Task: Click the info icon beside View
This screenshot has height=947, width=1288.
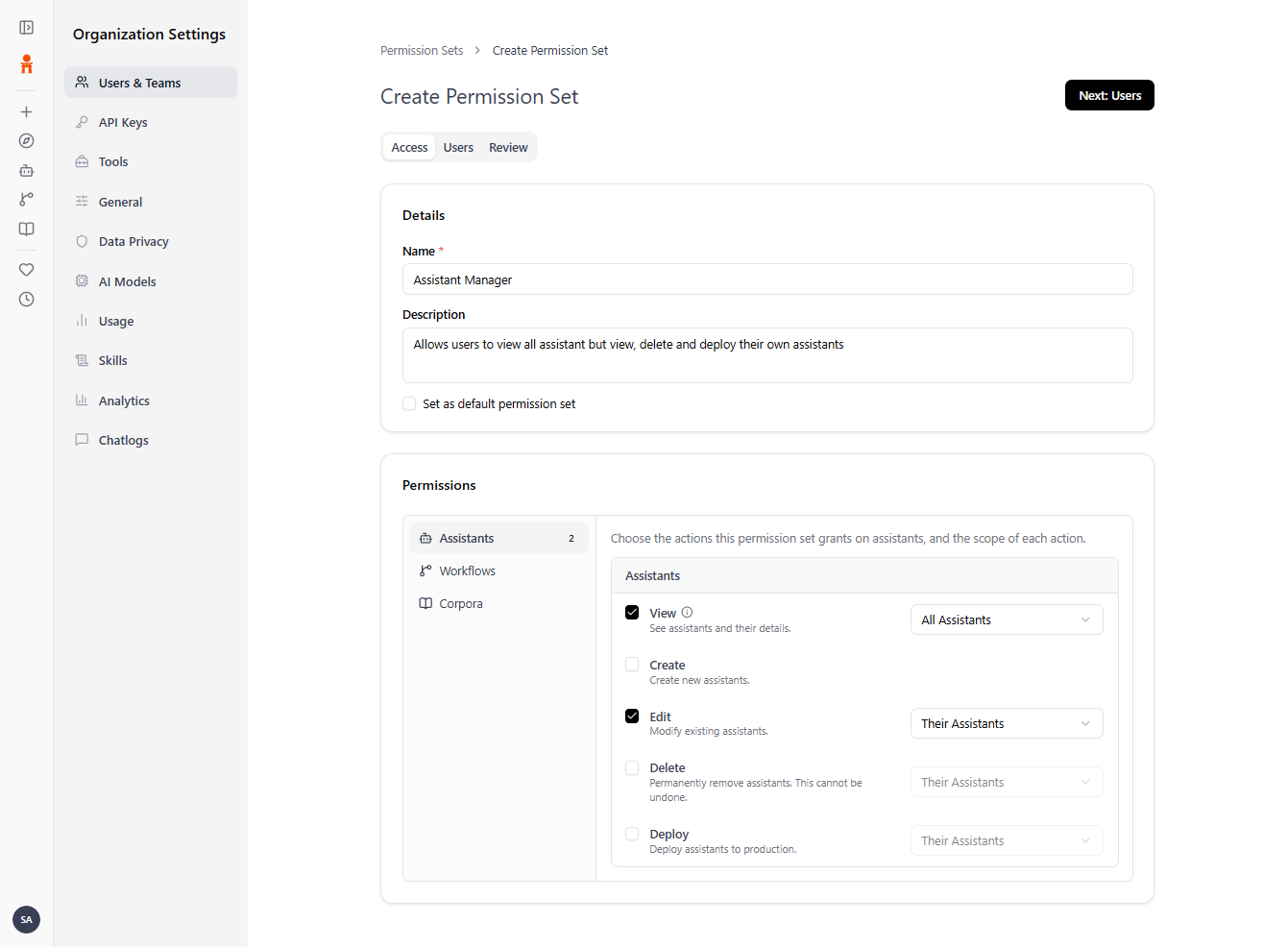Action: click(687, 613)
